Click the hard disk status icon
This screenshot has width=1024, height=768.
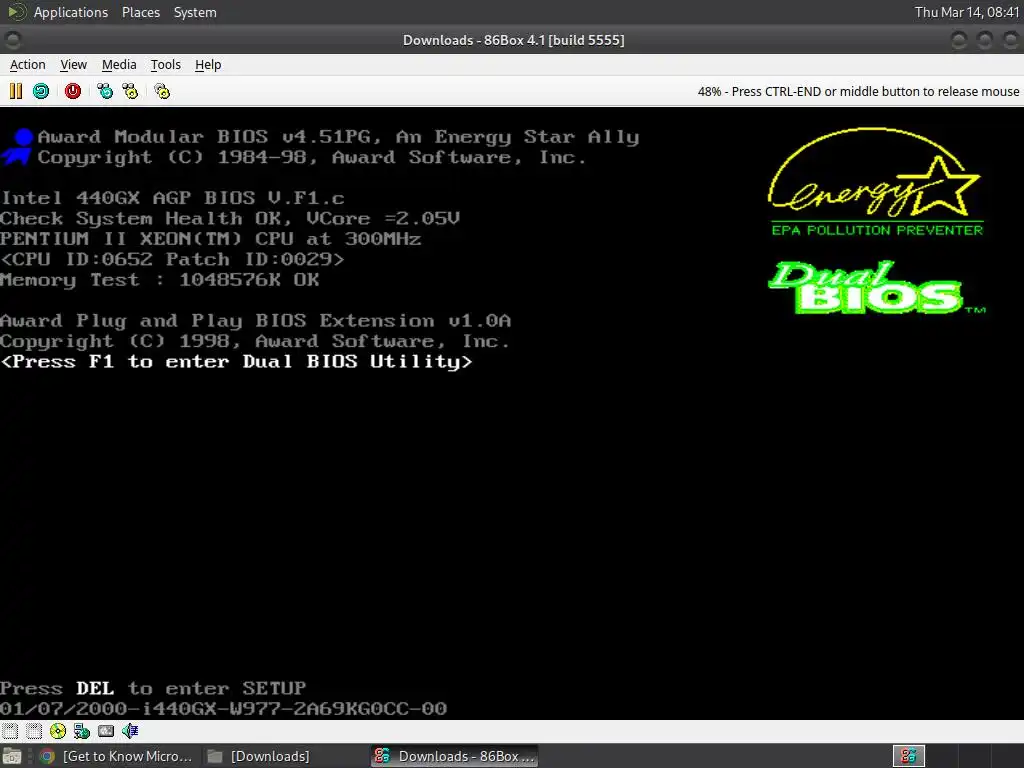click(106, 731)
